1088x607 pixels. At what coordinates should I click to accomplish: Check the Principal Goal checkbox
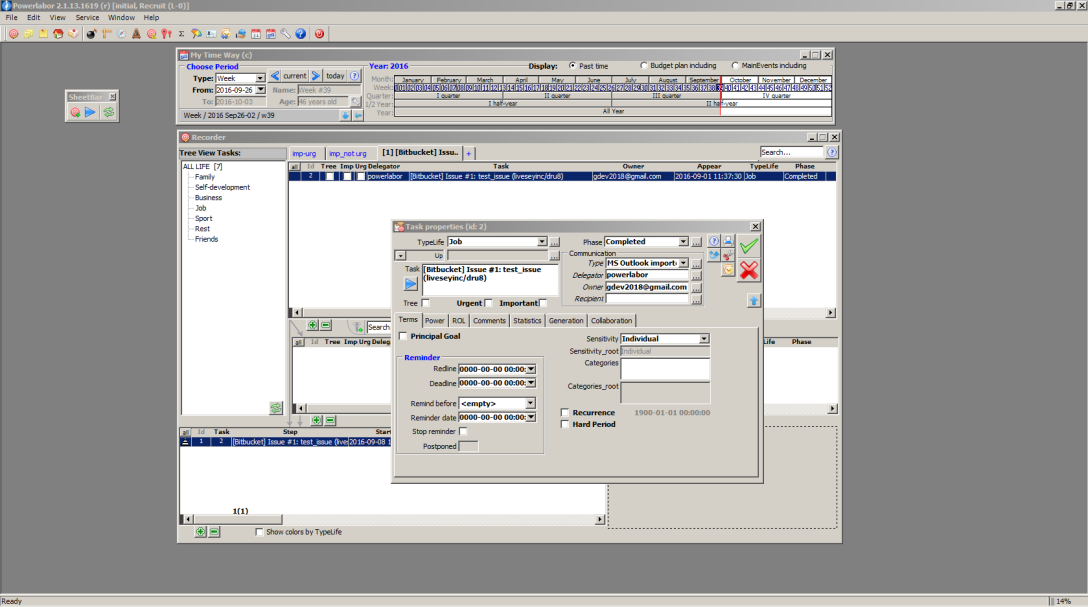(403, 336)
